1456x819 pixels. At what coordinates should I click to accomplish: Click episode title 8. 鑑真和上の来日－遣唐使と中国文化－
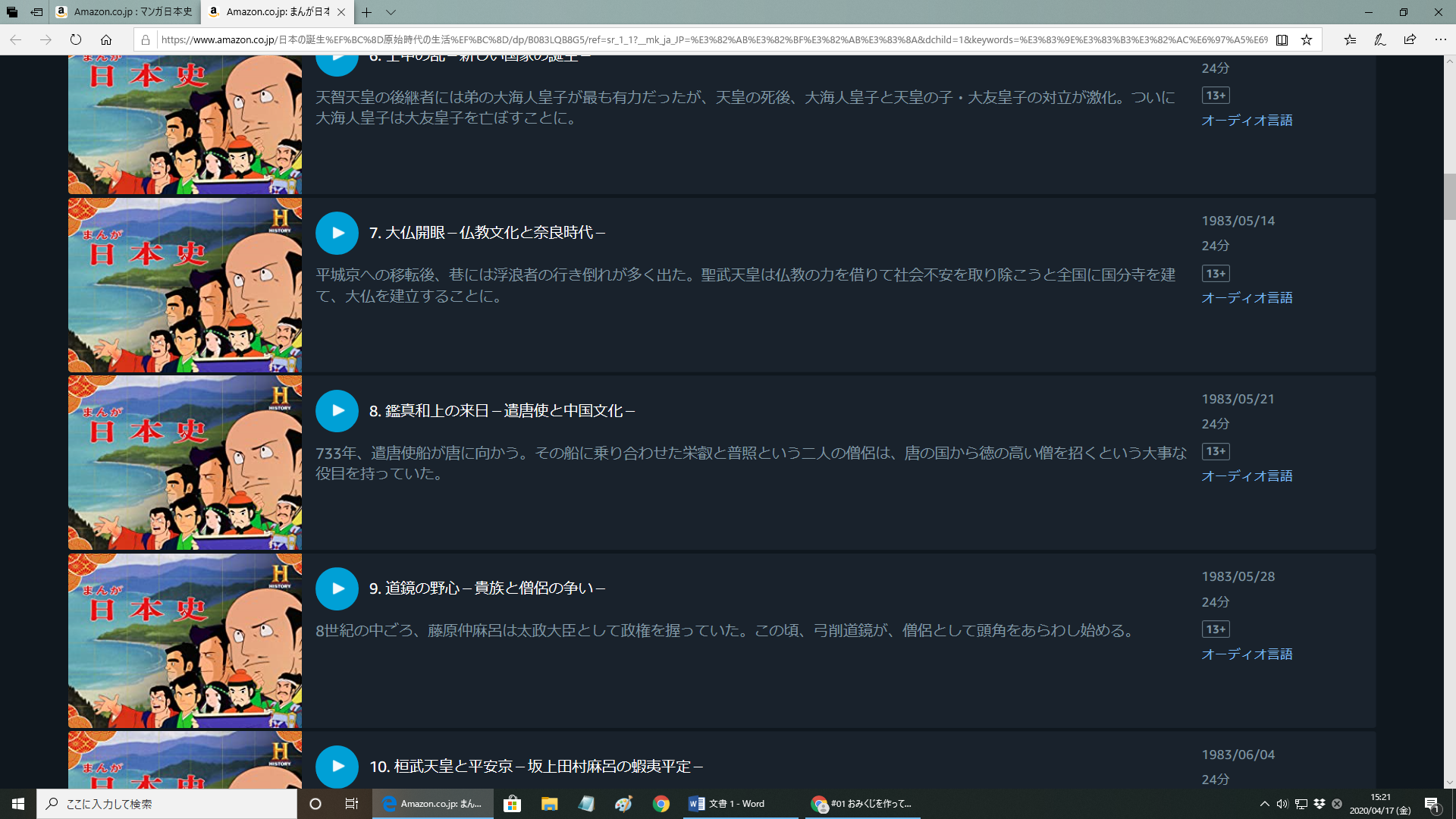tap(502, 411)
